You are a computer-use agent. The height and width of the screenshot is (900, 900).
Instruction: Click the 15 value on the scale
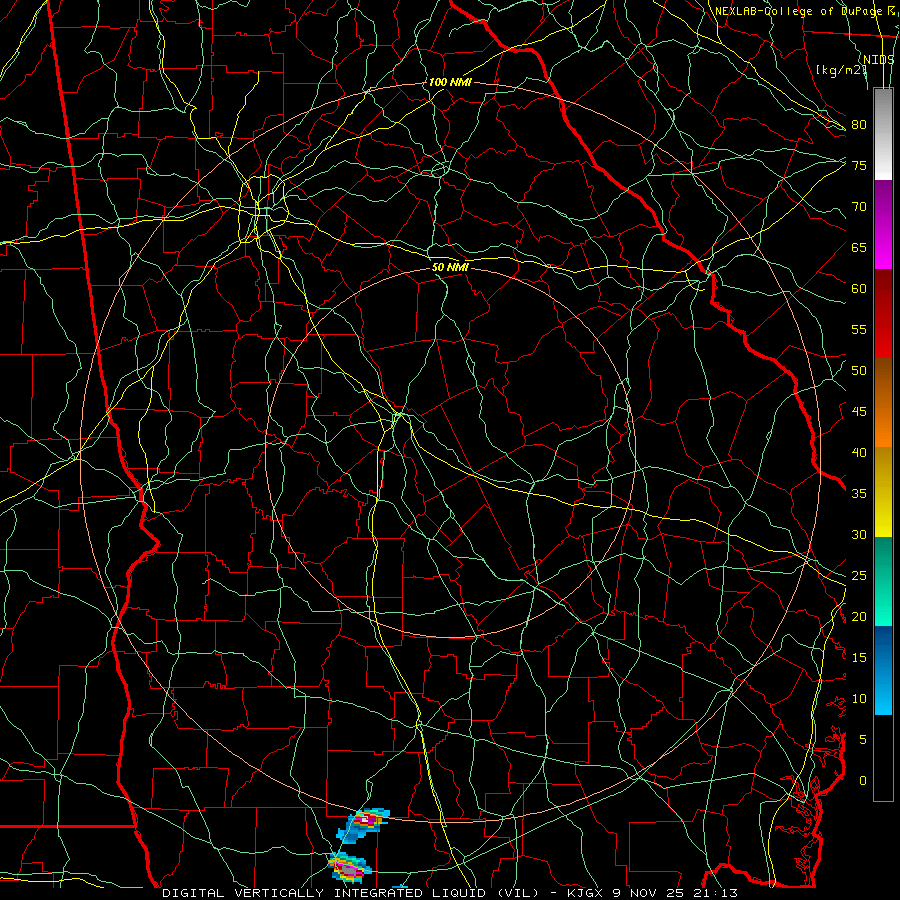859,658
